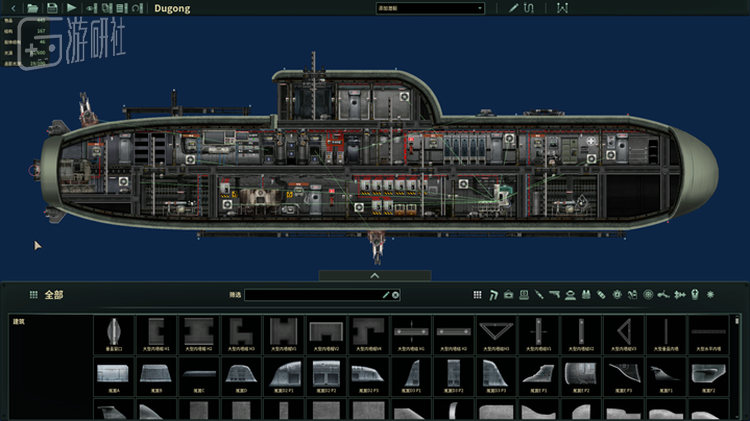Open submarine file with folder icon
The image size is (750, 421).
pos(33,8)
